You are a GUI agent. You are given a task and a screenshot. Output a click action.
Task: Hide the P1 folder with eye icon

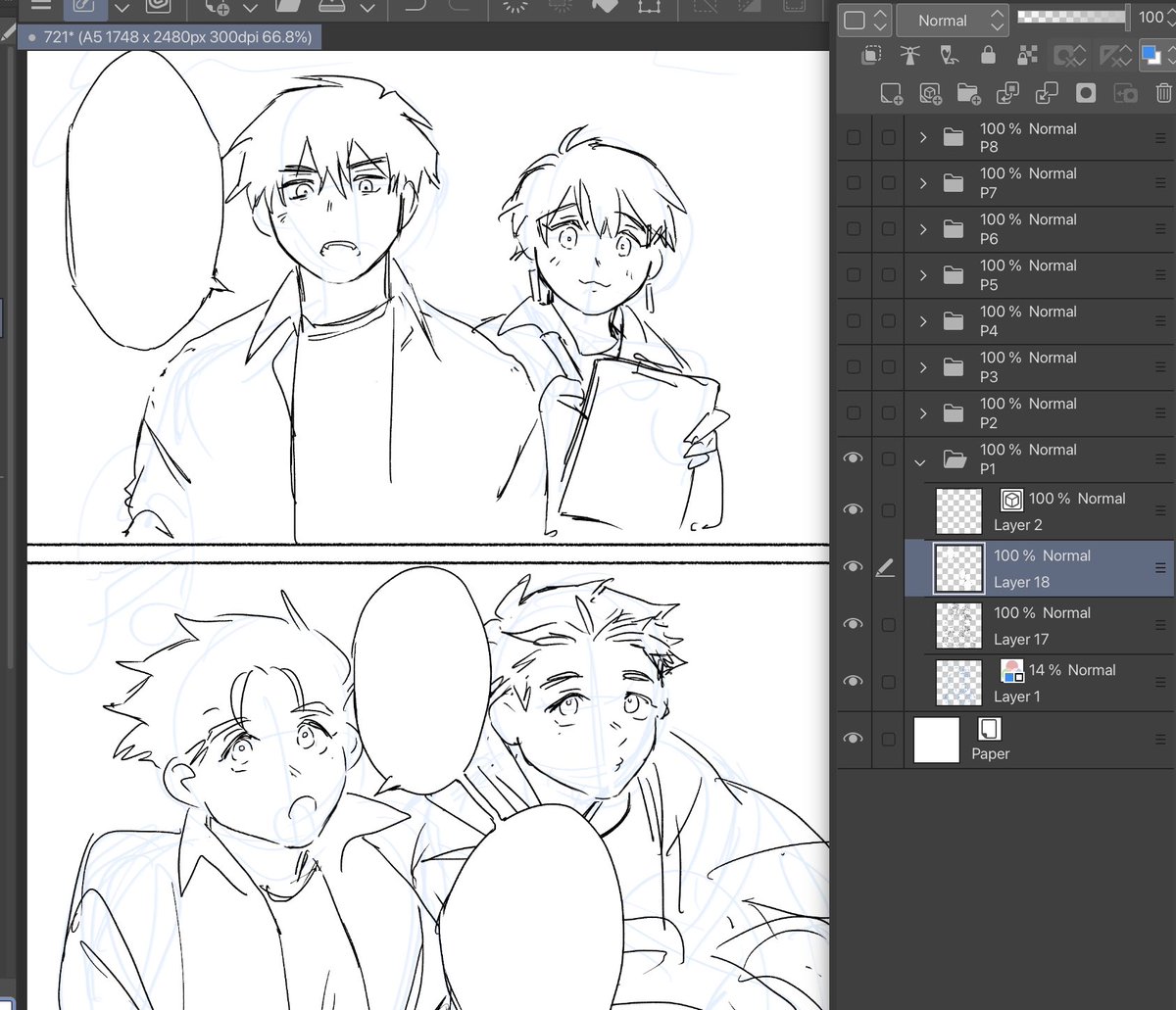(x=854, y=458)
